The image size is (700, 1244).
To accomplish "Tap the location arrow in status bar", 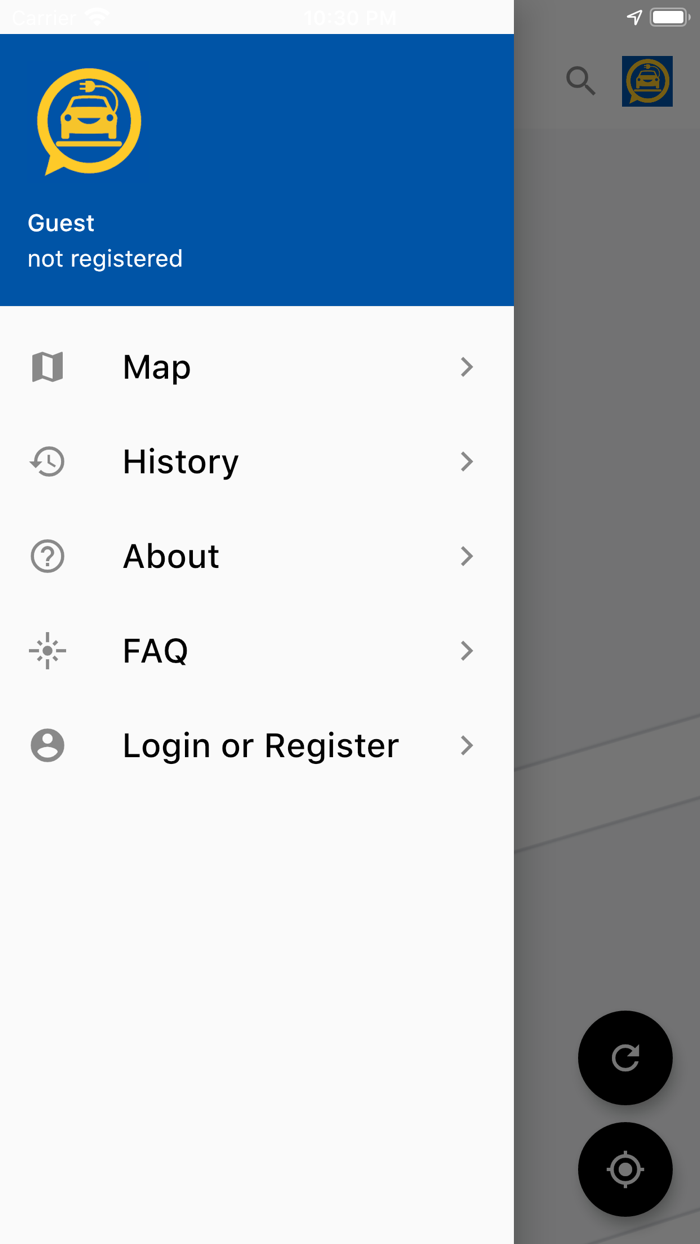I will [634, 17].
